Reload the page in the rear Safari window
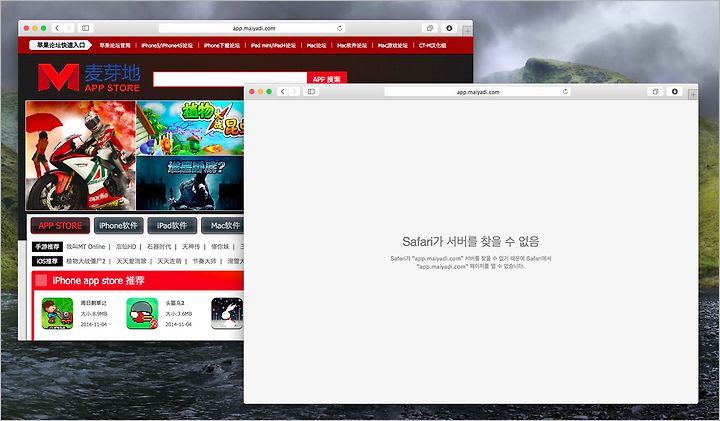720x421 pixels. 340,28
